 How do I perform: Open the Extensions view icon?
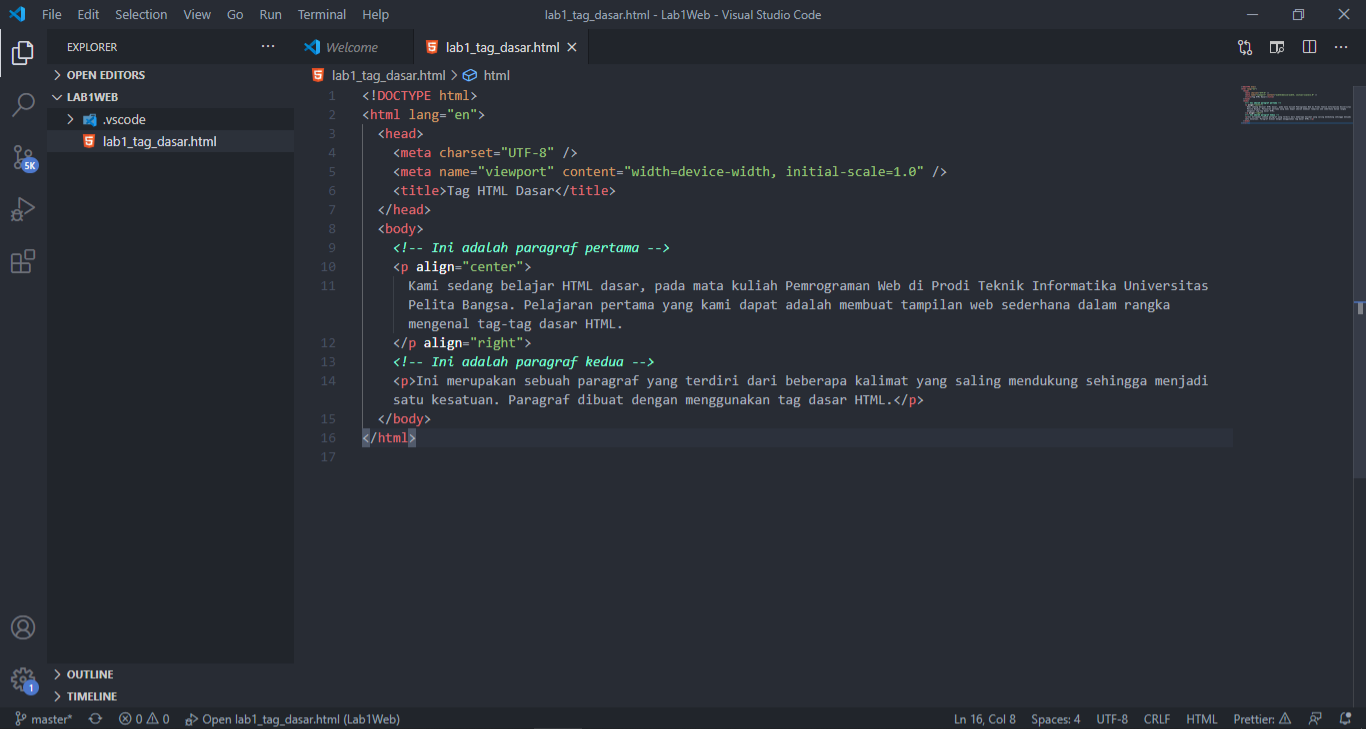(x=23, y=261)
